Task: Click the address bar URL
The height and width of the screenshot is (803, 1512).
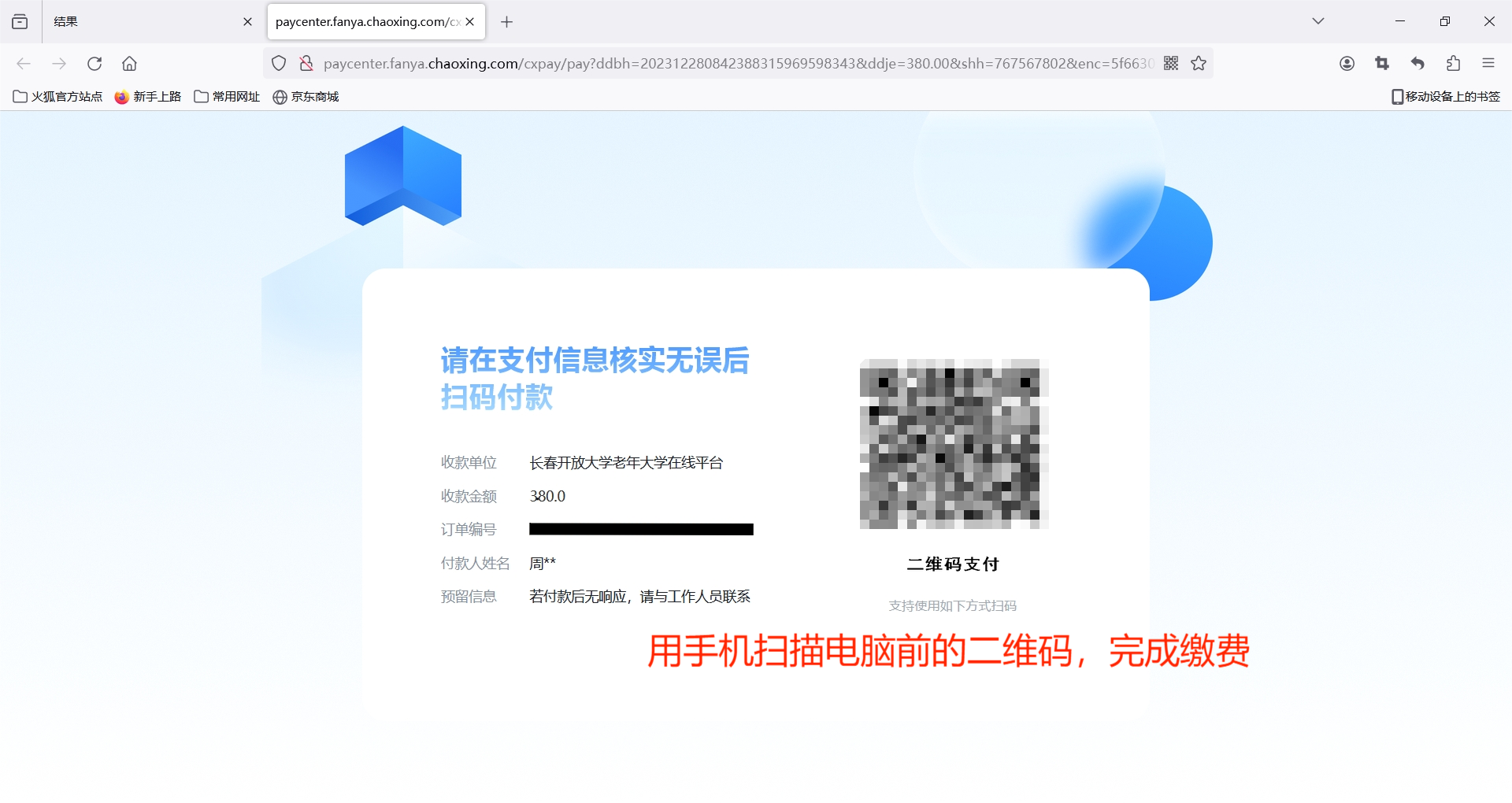Action: 738,64
